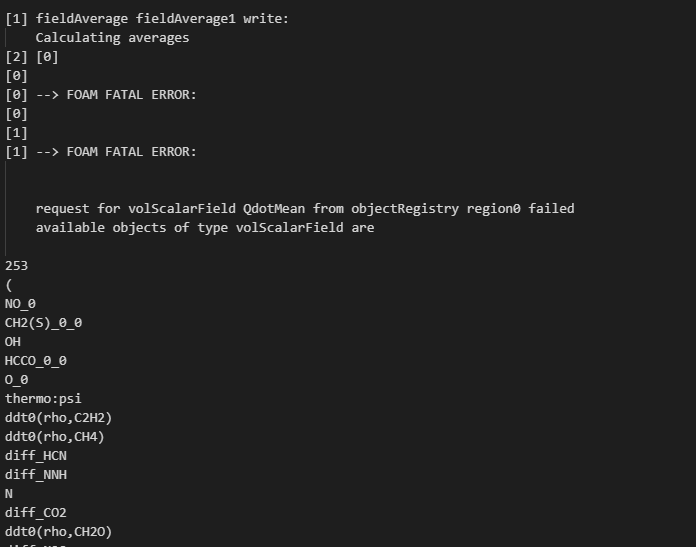696x547 pixels.
Task: Click the "Calculating averages" text
Action: tap(112, 38)
